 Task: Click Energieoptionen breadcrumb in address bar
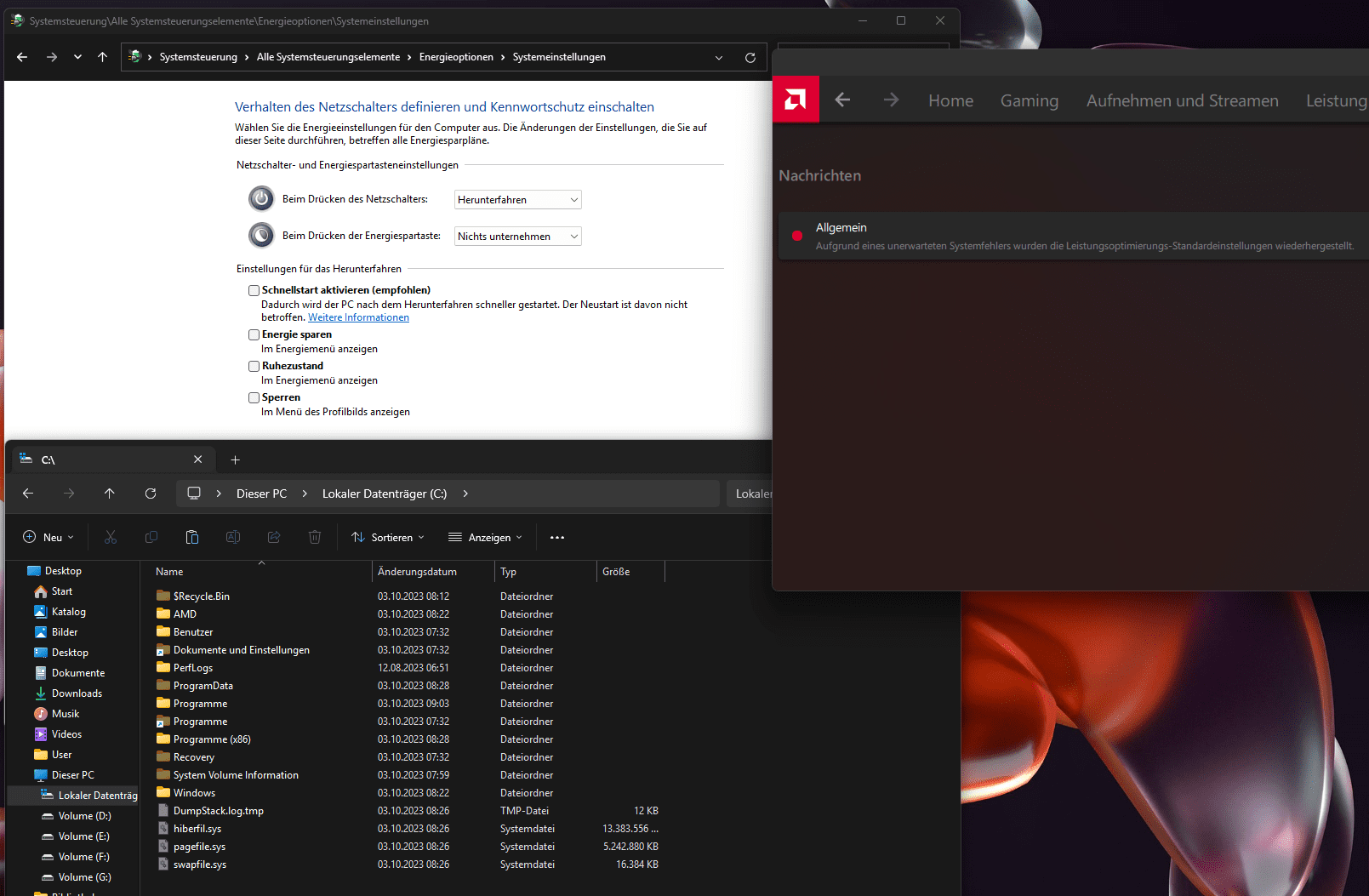[x=456, y=57]
